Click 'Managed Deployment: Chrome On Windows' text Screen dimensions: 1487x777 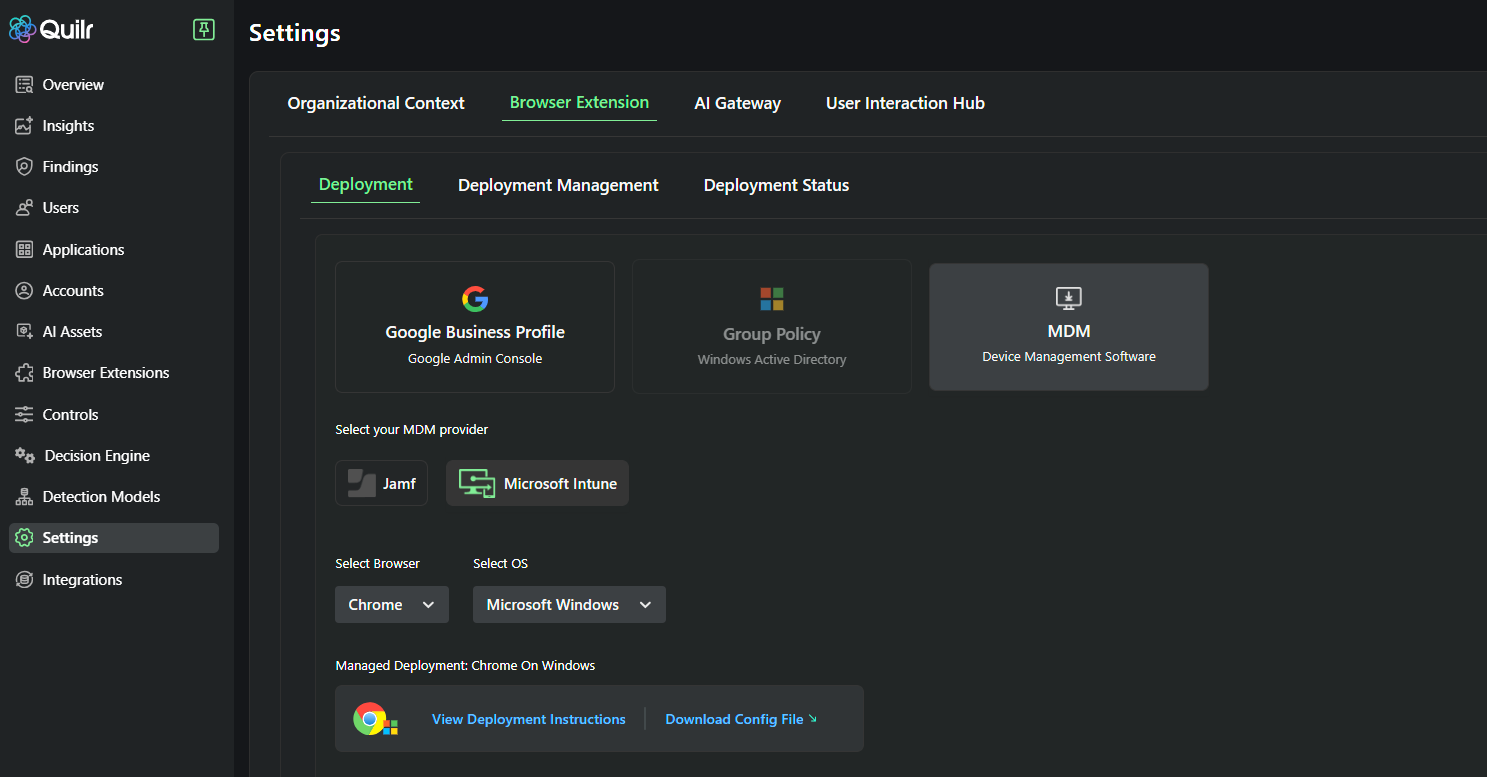pyautogui.click(x=465, y=665)
